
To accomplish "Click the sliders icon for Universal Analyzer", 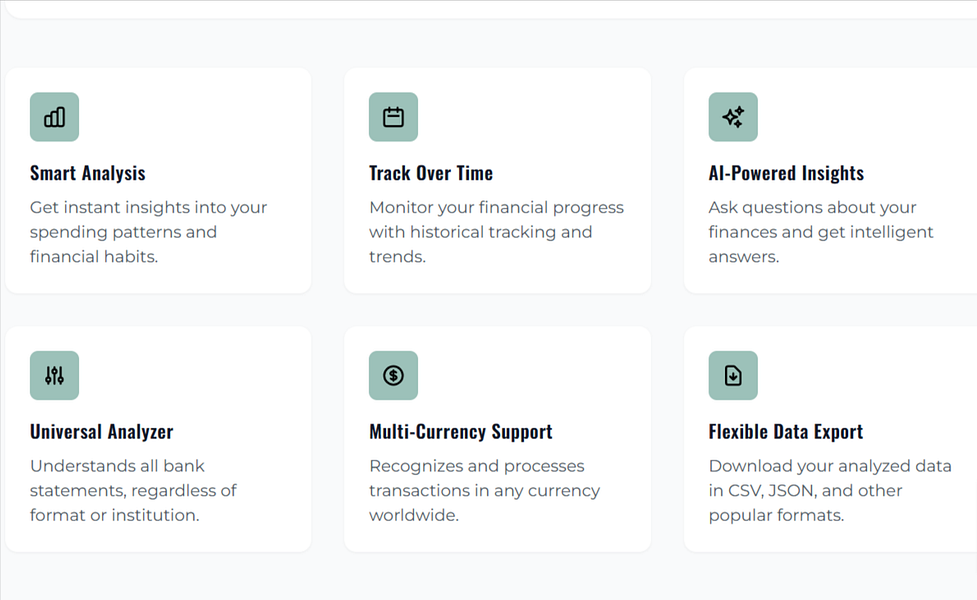I will tap(54, 376).
